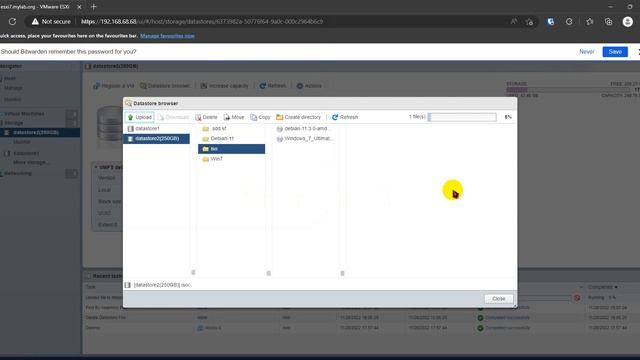The height and width of the screenshot is (360, 640).
Task: Click the storage capacity usage bar
Action: [x=568, y=90]
